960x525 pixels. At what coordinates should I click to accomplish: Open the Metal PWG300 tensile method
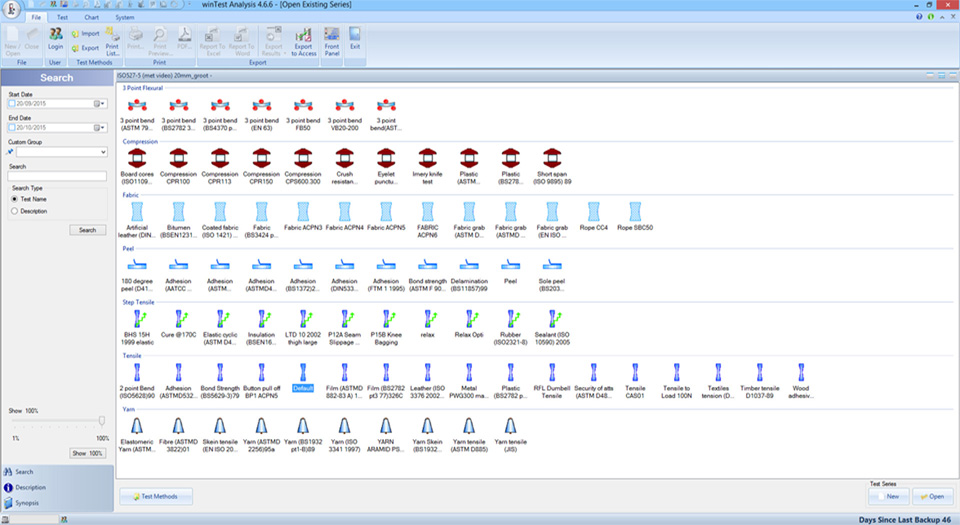(469, 372)
